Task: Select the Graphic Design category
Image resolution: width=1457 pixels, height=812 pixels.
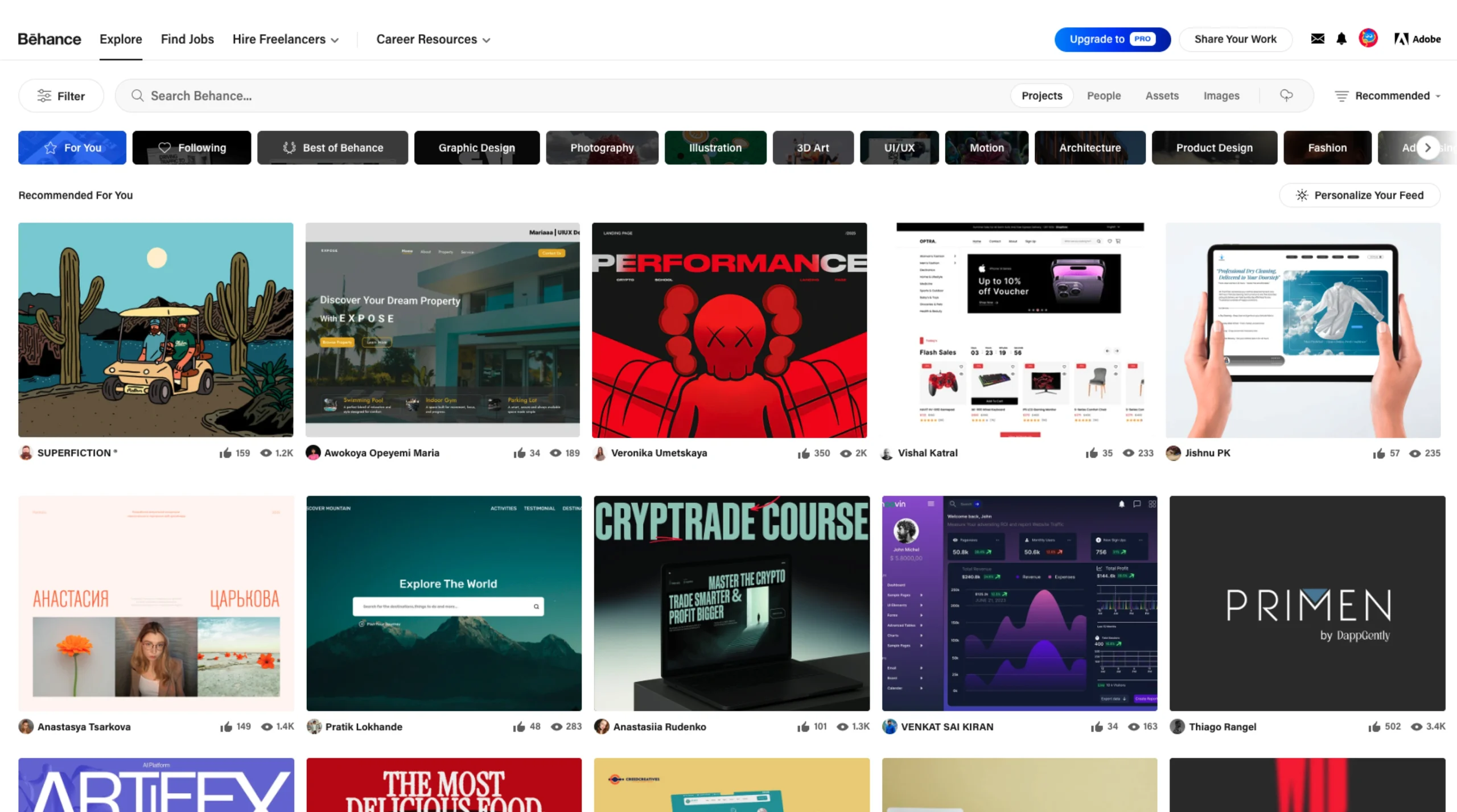Action: coord(476,148)
